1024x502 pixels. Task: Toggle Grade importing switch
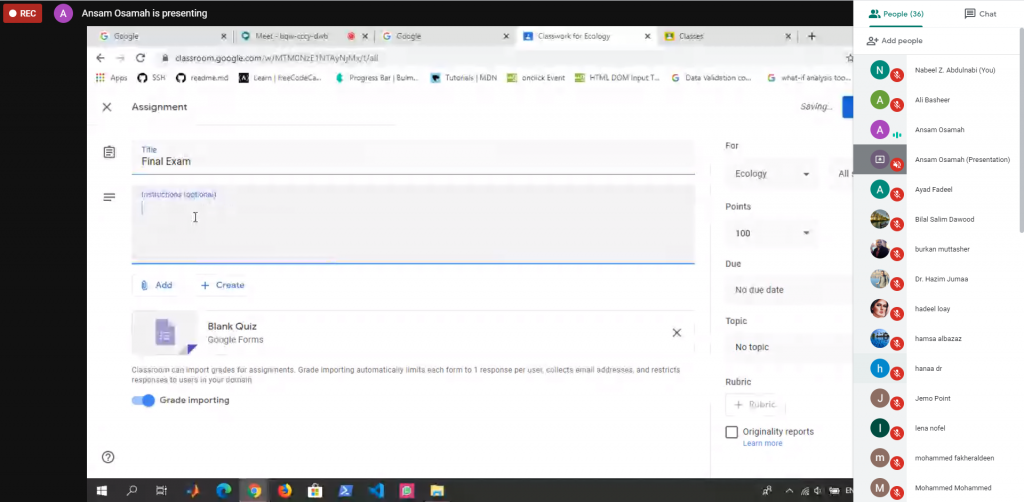144,400
